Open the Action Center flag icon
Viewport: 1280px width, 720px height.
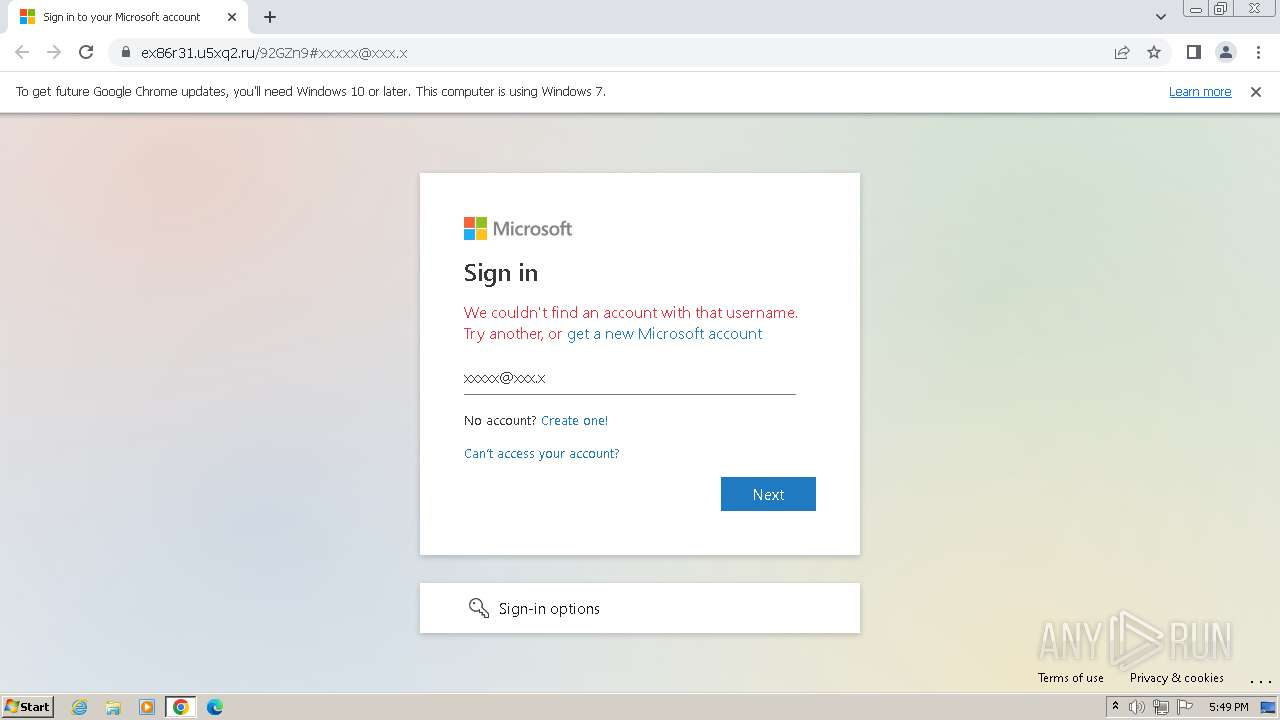pos(1185,707)
